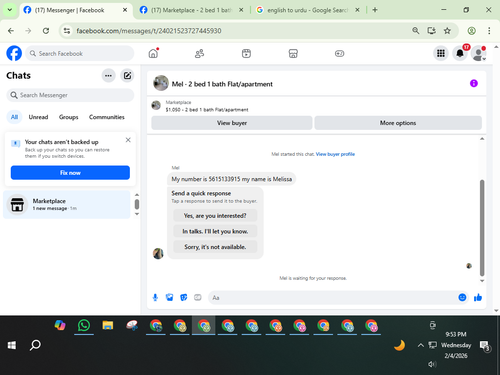Open File Explorer from the taskbar
Viewport: 500px width, 375px height.
[x=108, y=325]
